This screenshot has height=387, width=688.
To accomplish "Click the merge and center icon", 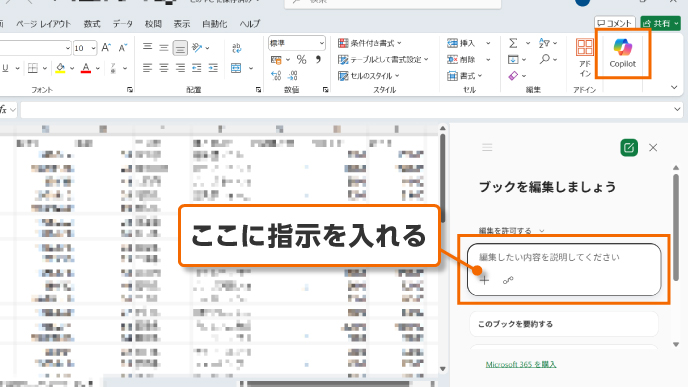I will point(236,68).
